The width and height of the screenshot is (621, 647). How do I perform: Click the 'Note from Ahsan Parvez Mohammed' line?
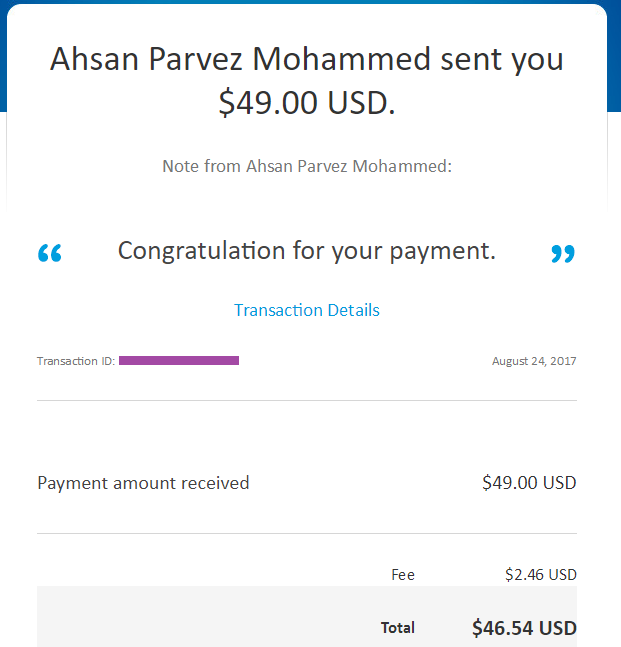(x=307, y=166)
